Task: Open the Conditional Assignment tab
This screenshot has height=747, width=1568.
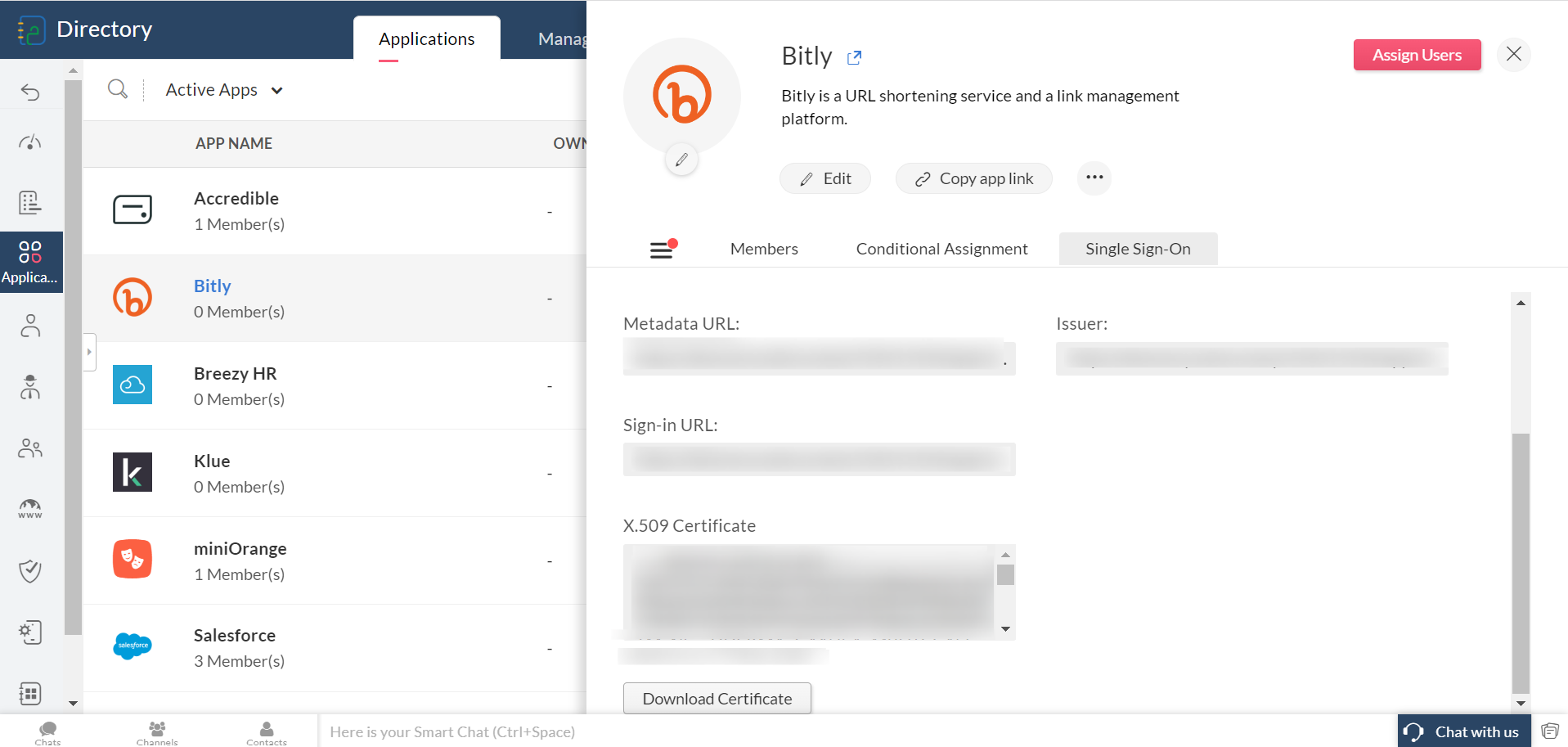Action: point(942,249)
